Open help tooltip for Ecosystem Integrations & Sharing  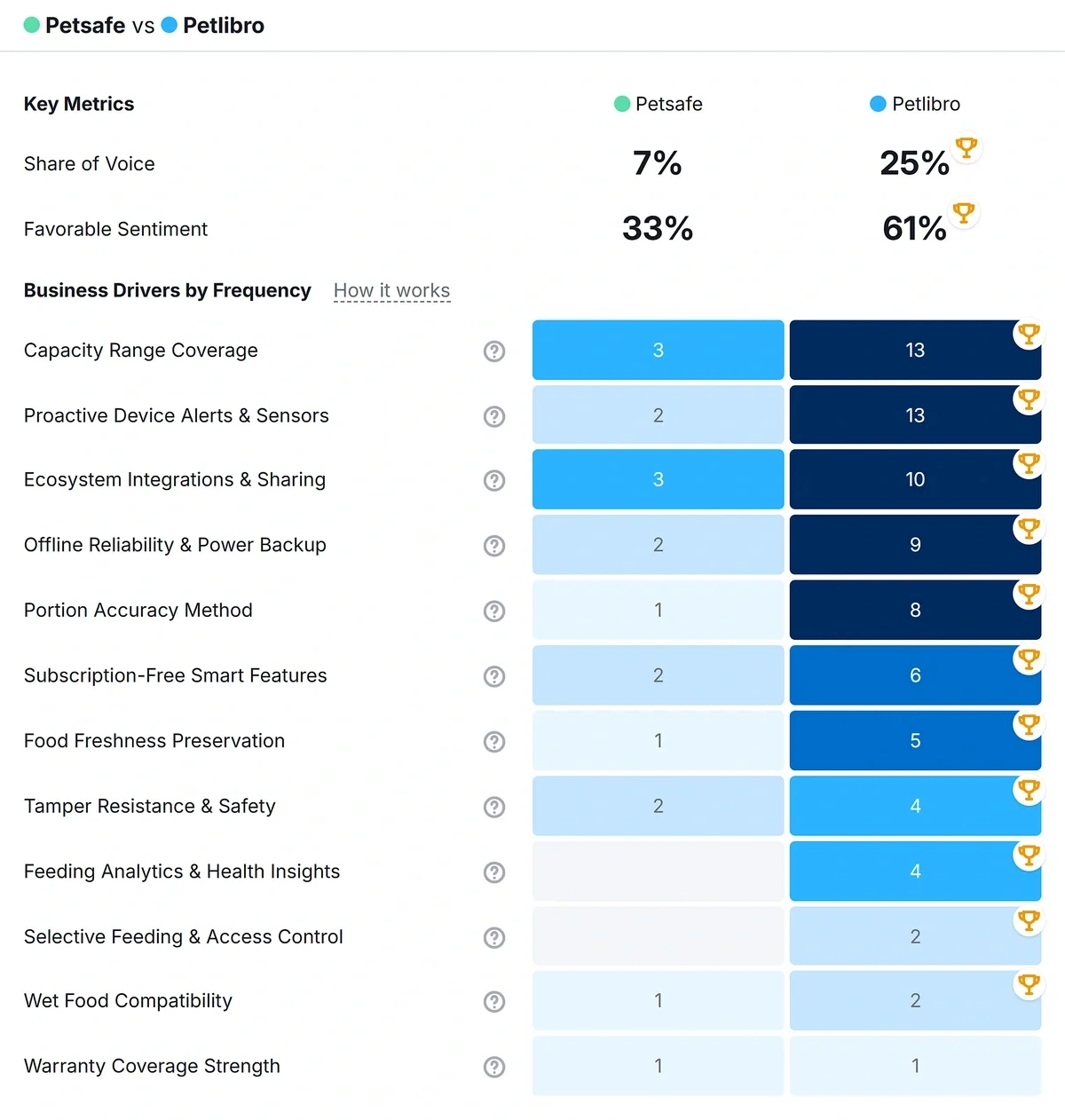(494, 481)
